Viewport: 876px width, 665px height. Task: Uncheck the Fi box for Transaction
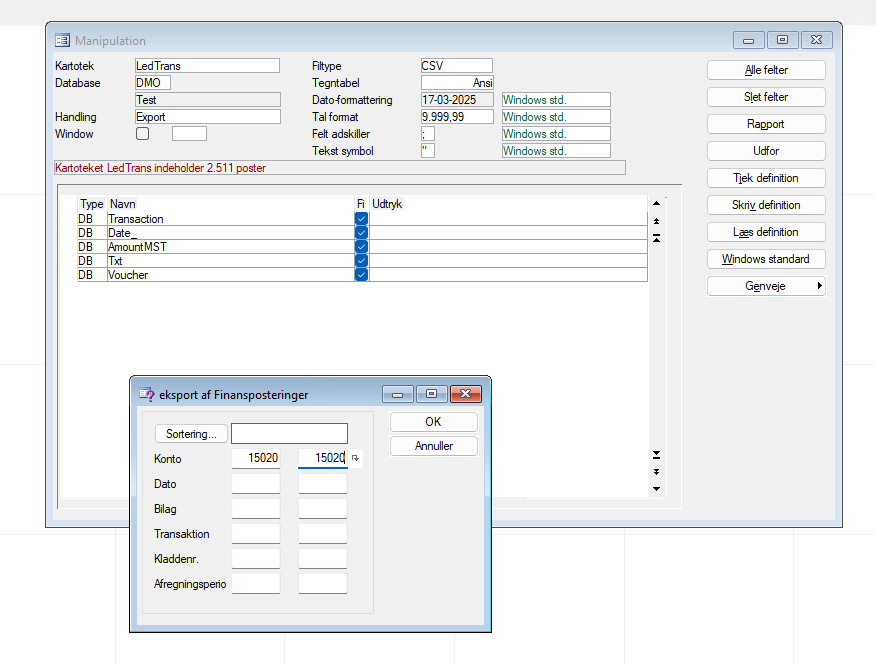(x=361, y=218)
